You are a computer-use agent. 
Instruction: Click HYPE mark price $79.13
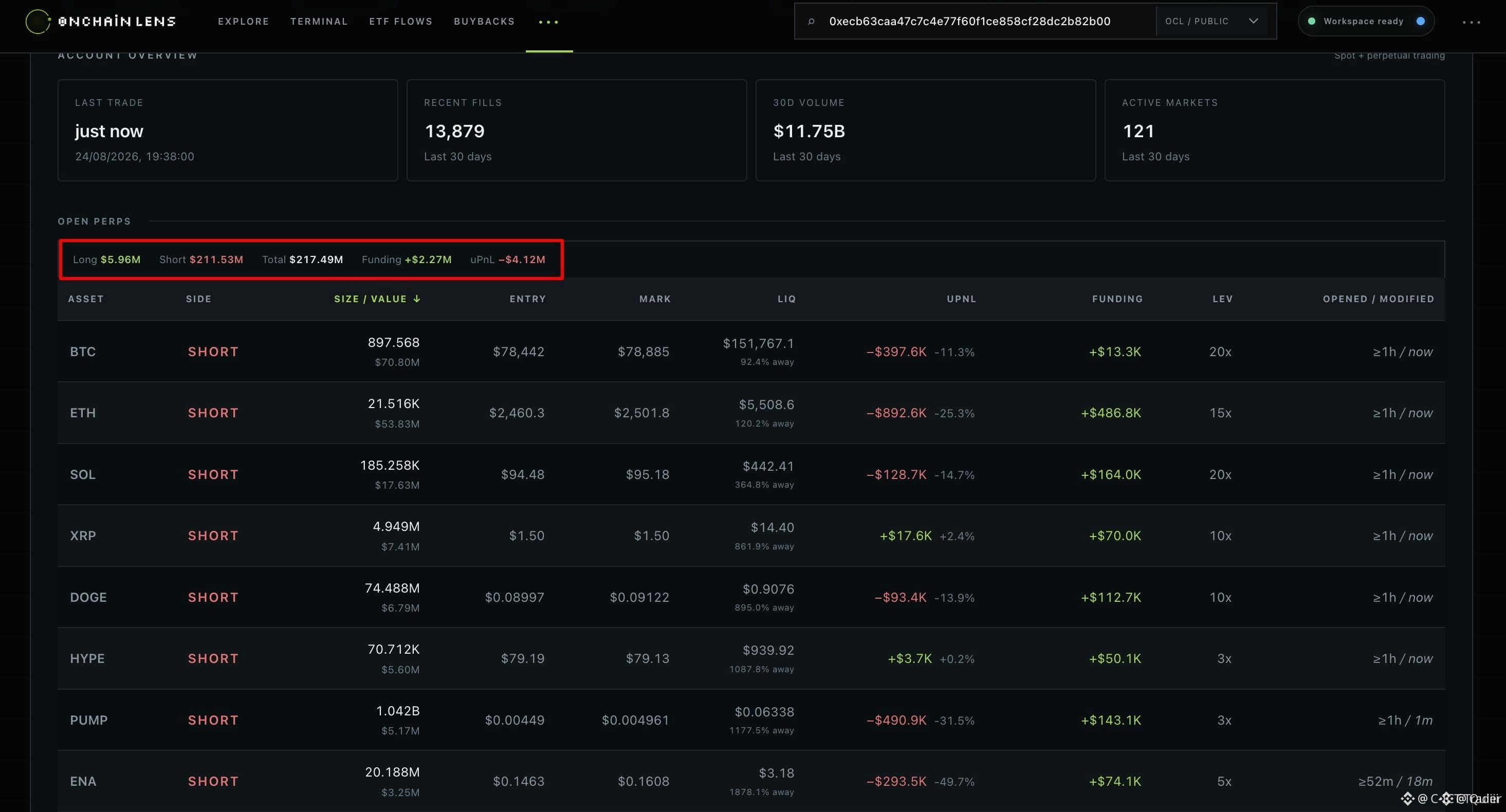(647, 658)
